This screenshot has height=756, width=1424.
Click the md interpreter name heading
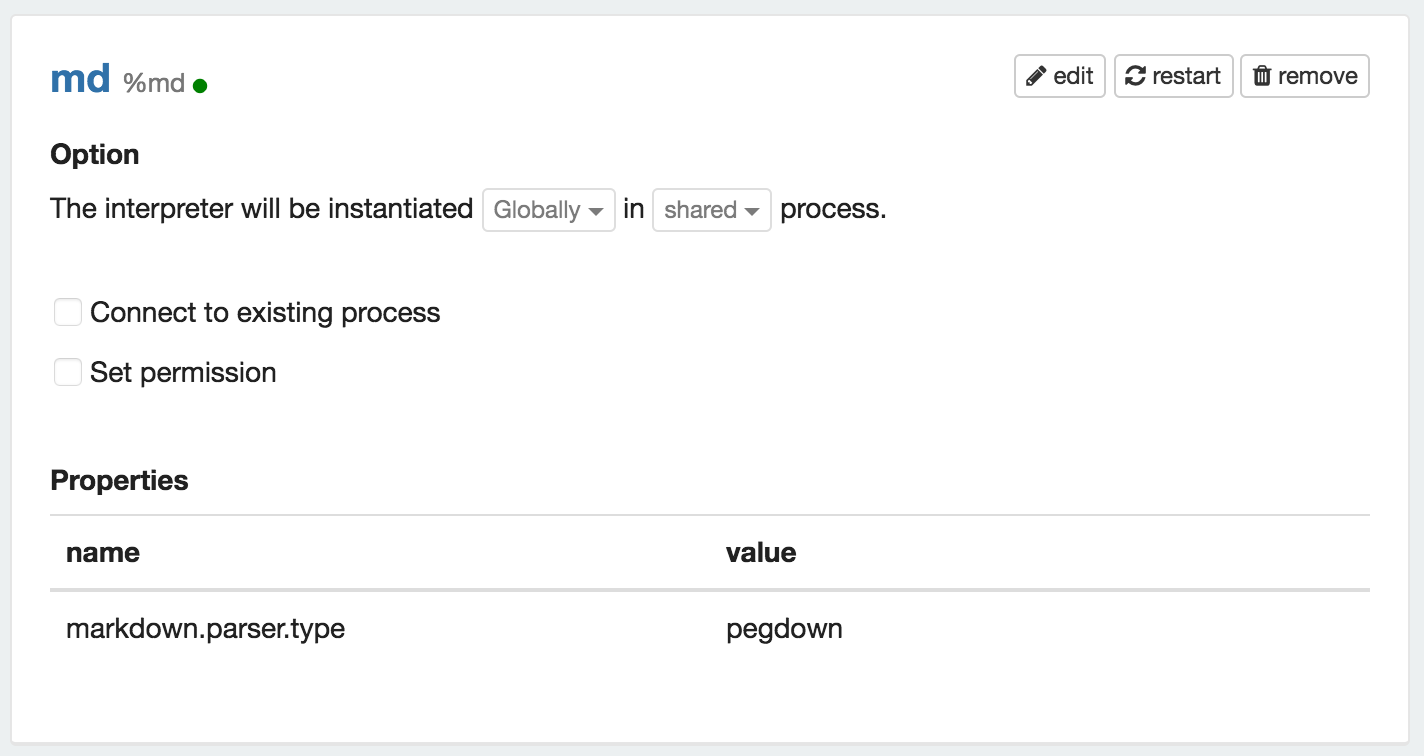pos(80,78)
